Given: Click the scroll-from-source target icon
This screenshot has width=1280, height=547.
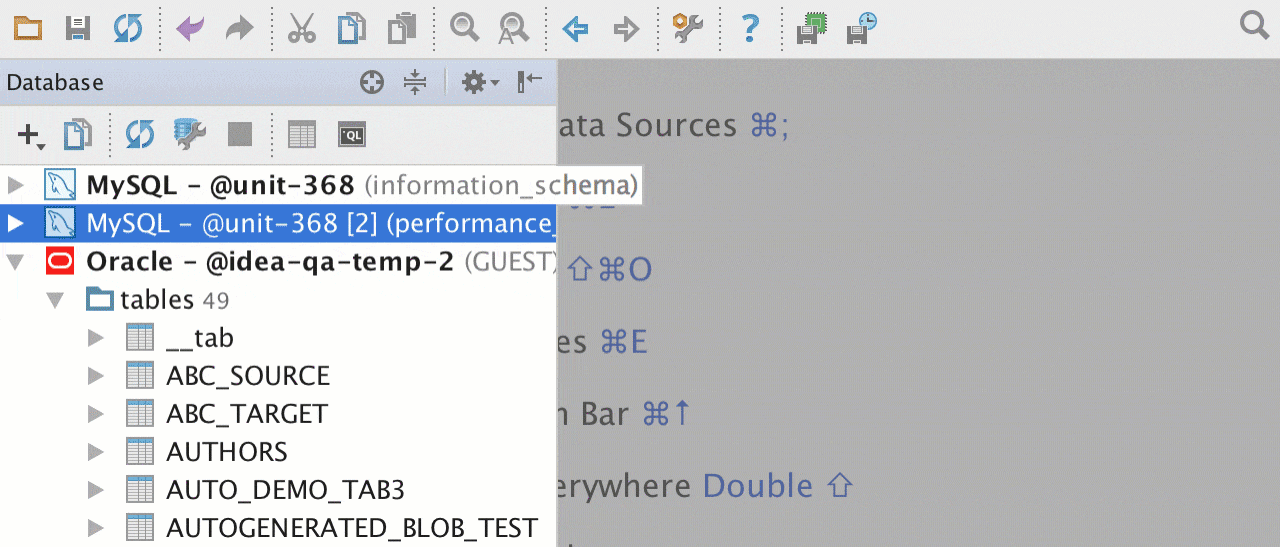Looking at the screenshot, I should coord(372,83).
